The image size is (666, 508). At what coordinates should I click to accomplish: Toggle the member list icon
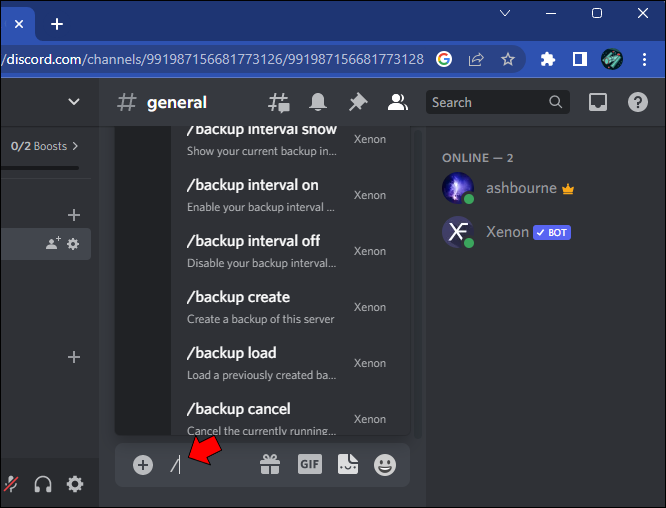tap(398, 102)
